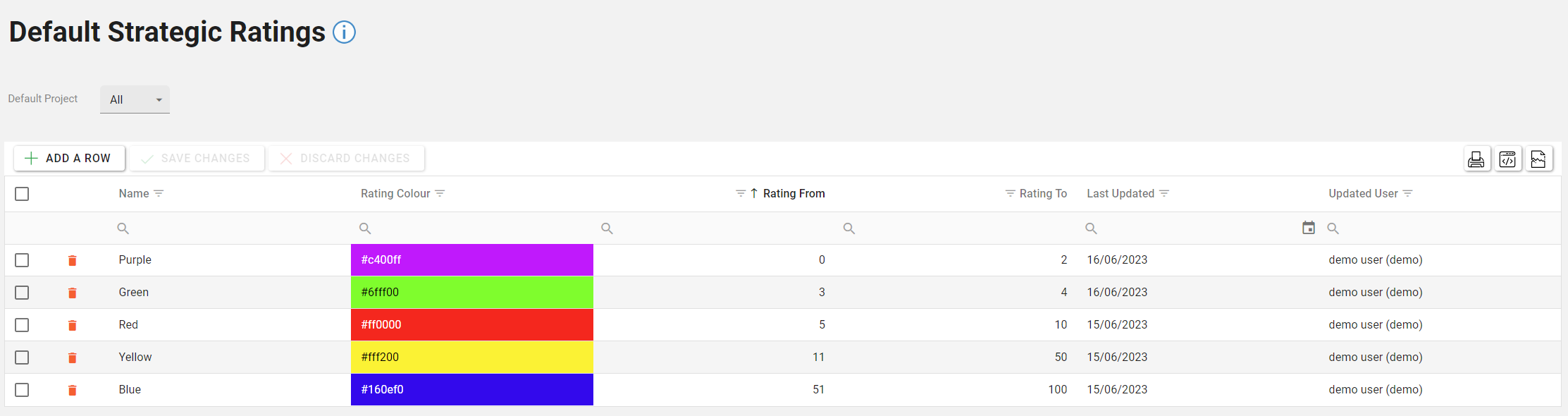Viewport: 1568px width, 416px height.
Task: Click the Yellow row delete icon
Action: tap(72, 358)
